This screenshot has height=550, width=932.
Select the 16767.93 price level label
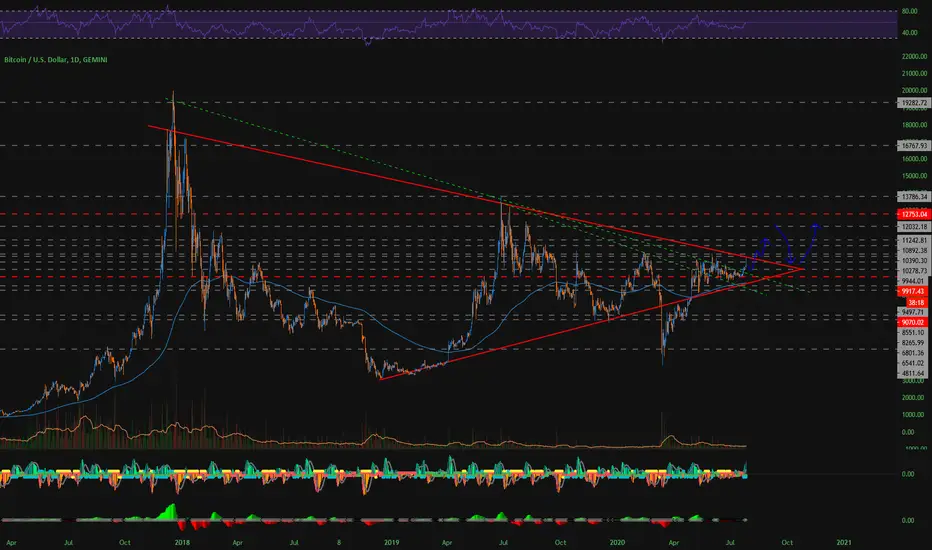pyautogui.click(x=914, y=145)
